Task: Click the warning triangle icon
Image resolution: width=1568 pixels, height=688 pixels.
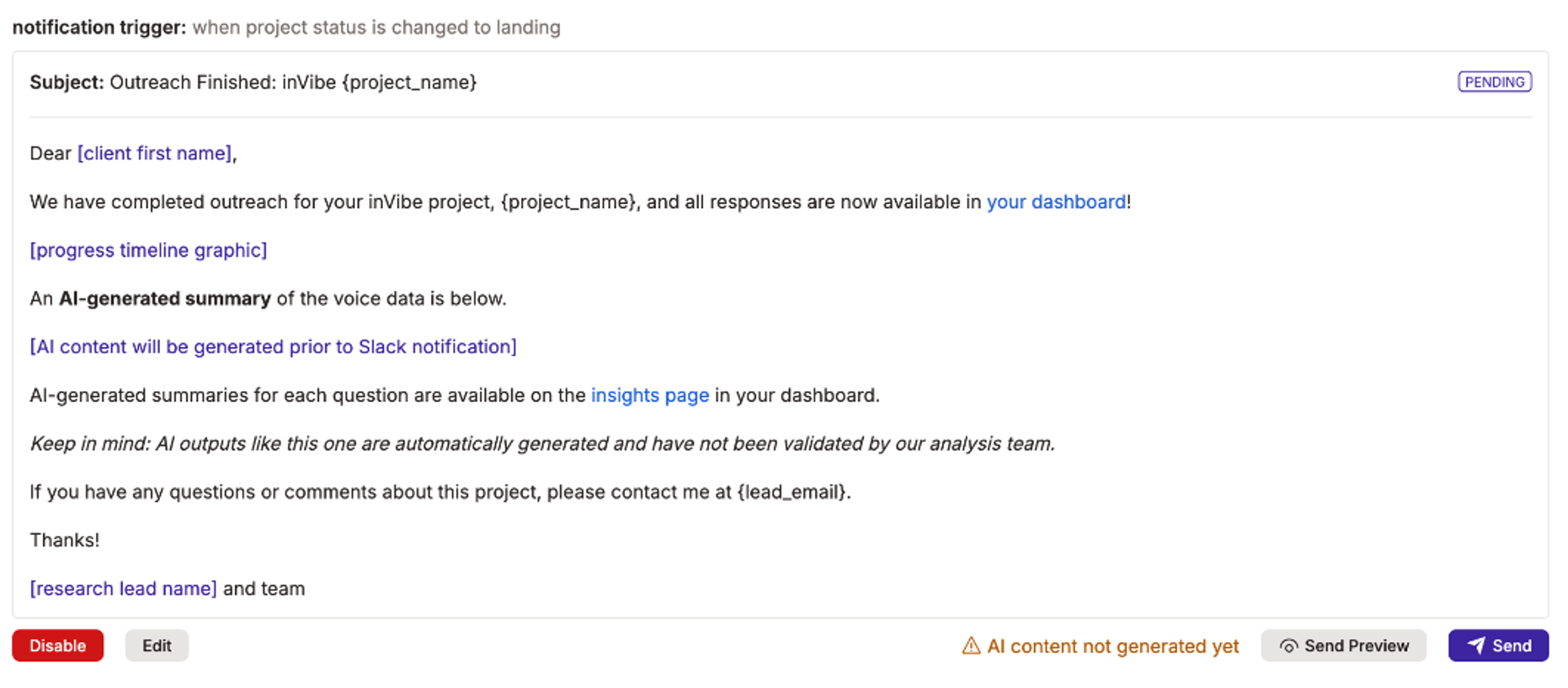Action: coord(971,646)
